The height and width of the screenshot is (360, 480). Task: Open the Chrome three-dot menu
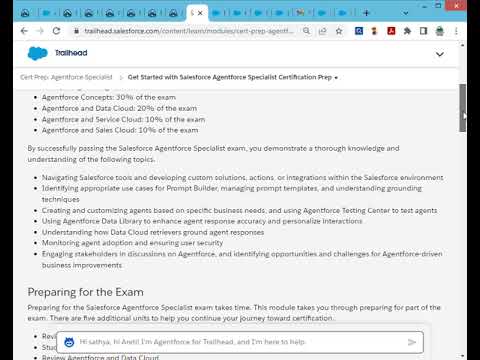pyautogui.click(x=456, y=31)
